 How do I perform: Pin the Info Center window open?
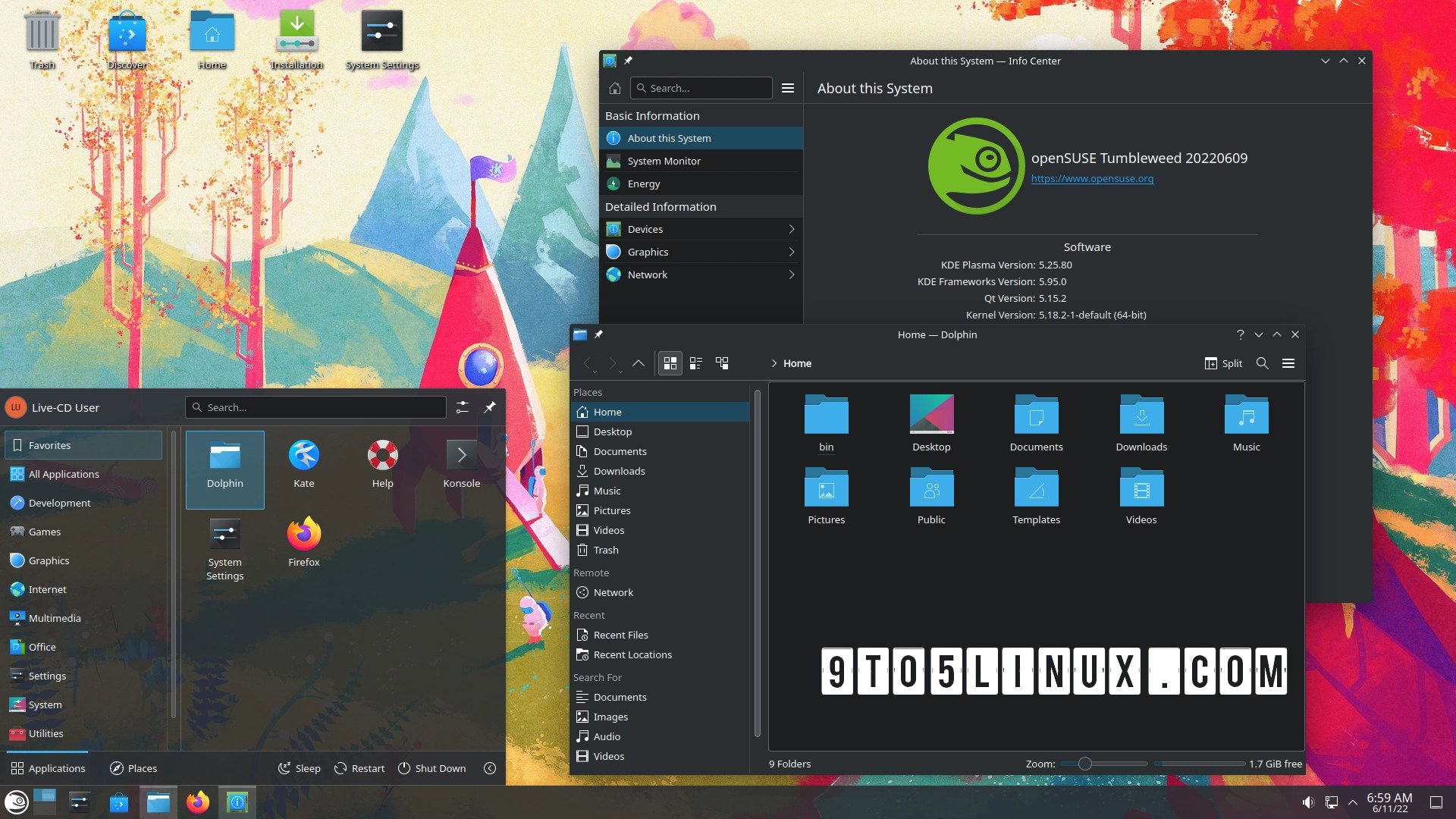[x=629, y=61]
